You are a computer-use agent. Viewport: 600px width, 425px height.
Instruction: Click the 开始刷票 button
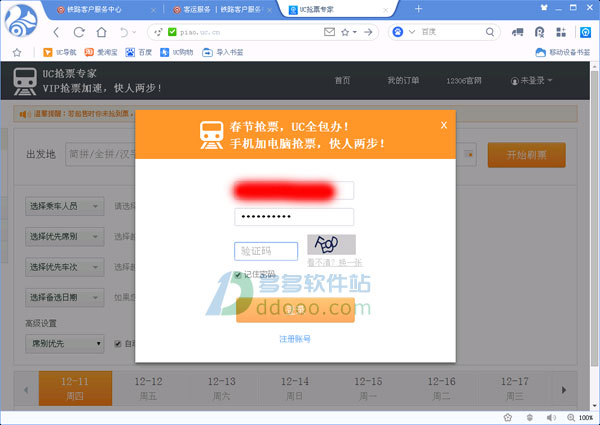pos(527,155)
